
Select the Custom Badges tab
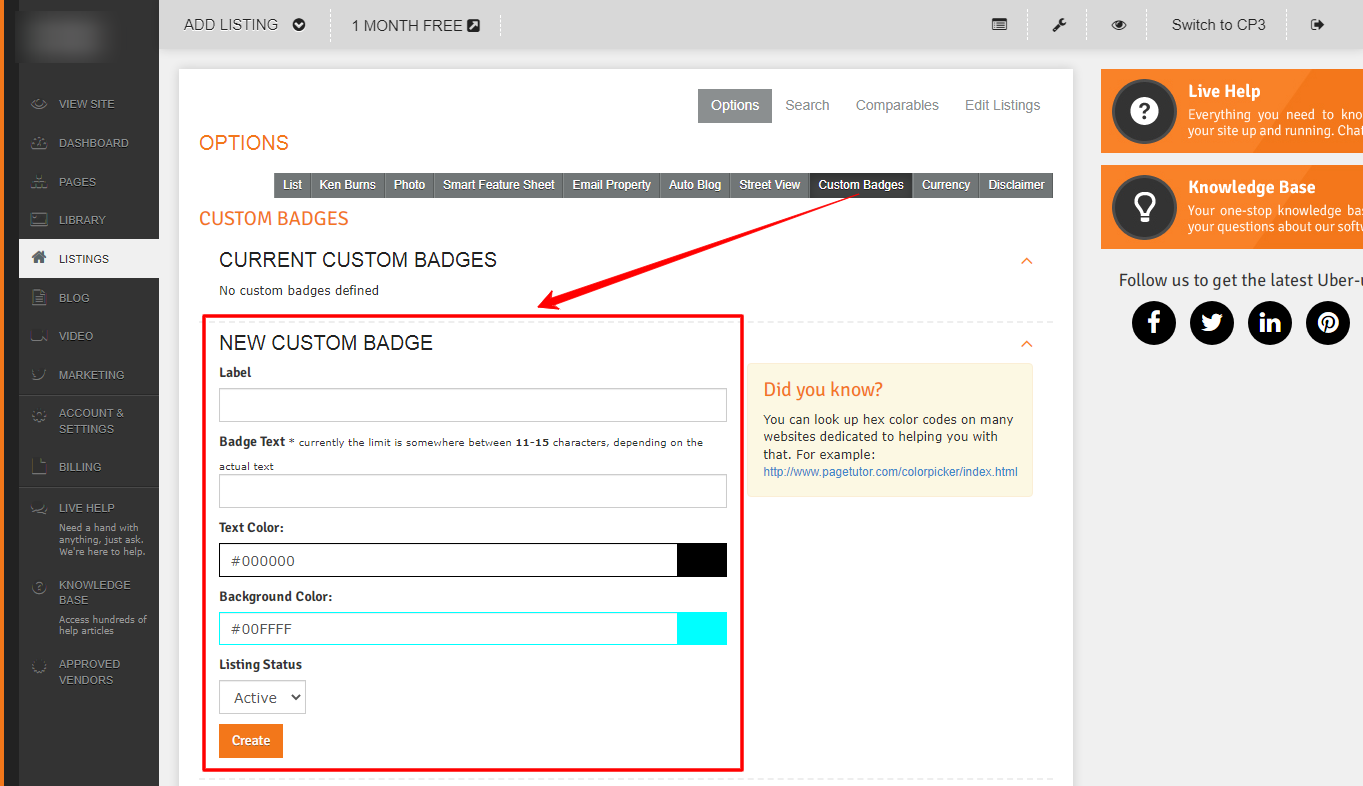(861, 185)
